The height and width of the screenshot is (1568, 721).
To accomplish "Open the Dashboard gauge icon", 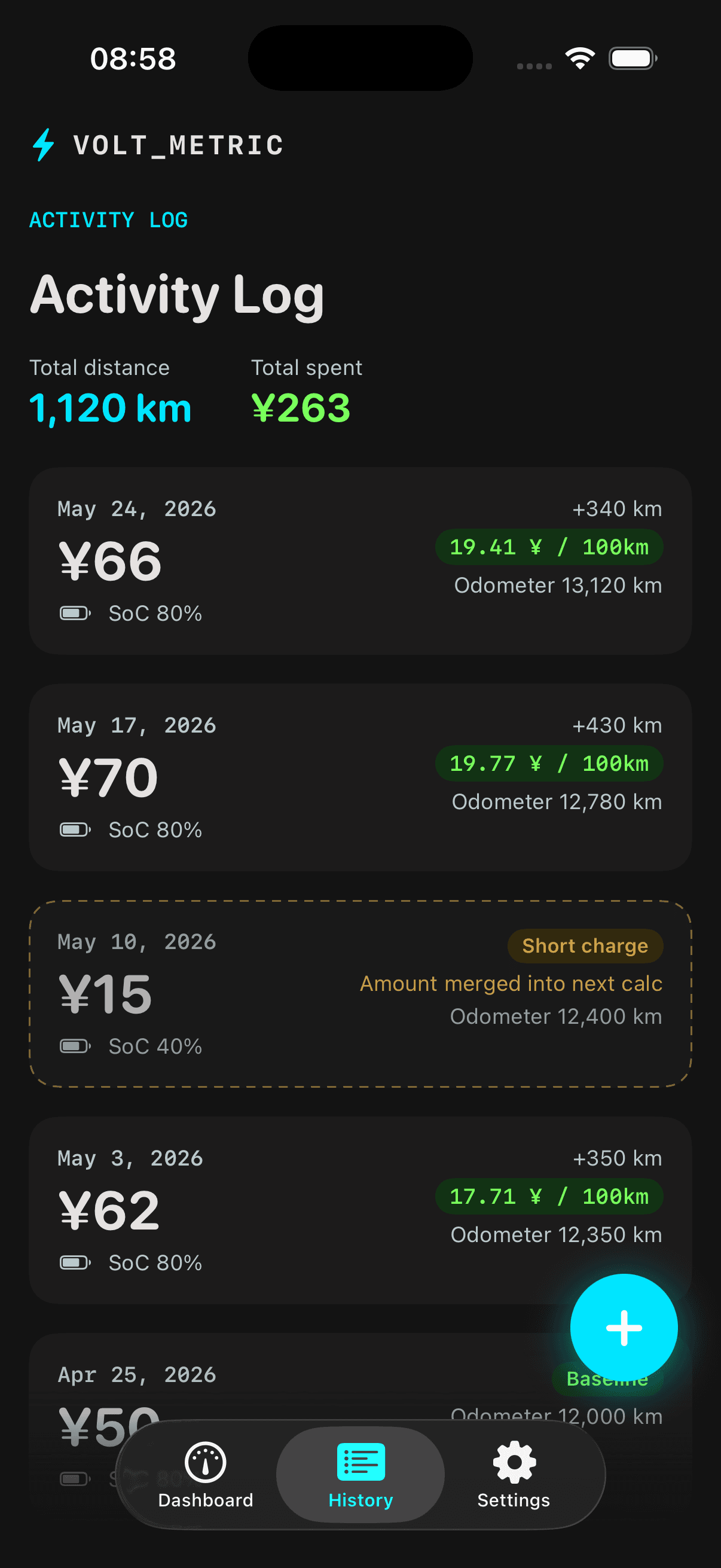I will [x=206, y=1462].
